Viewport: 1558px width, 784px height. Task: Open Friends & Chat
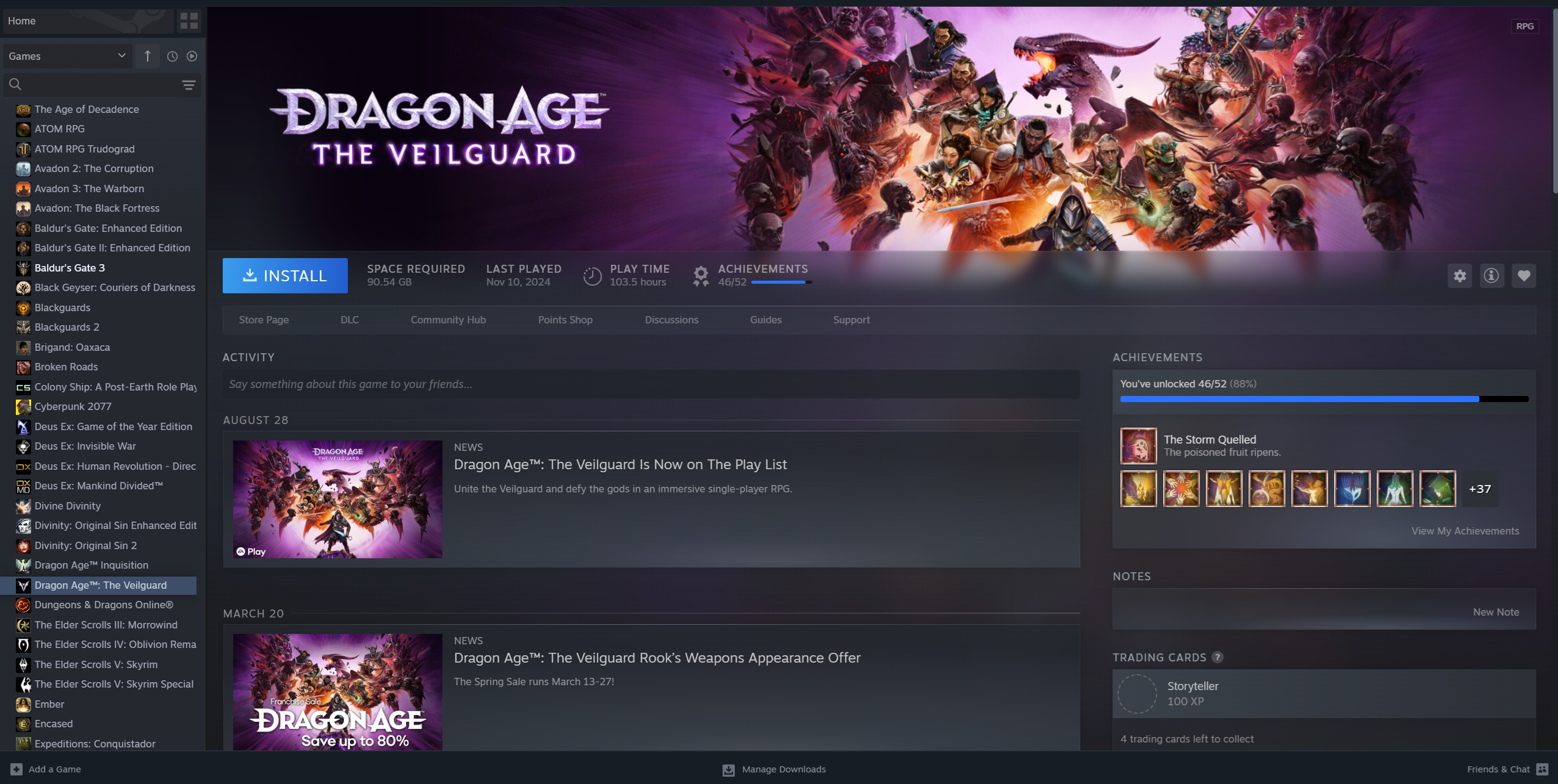coord(1507,769)
